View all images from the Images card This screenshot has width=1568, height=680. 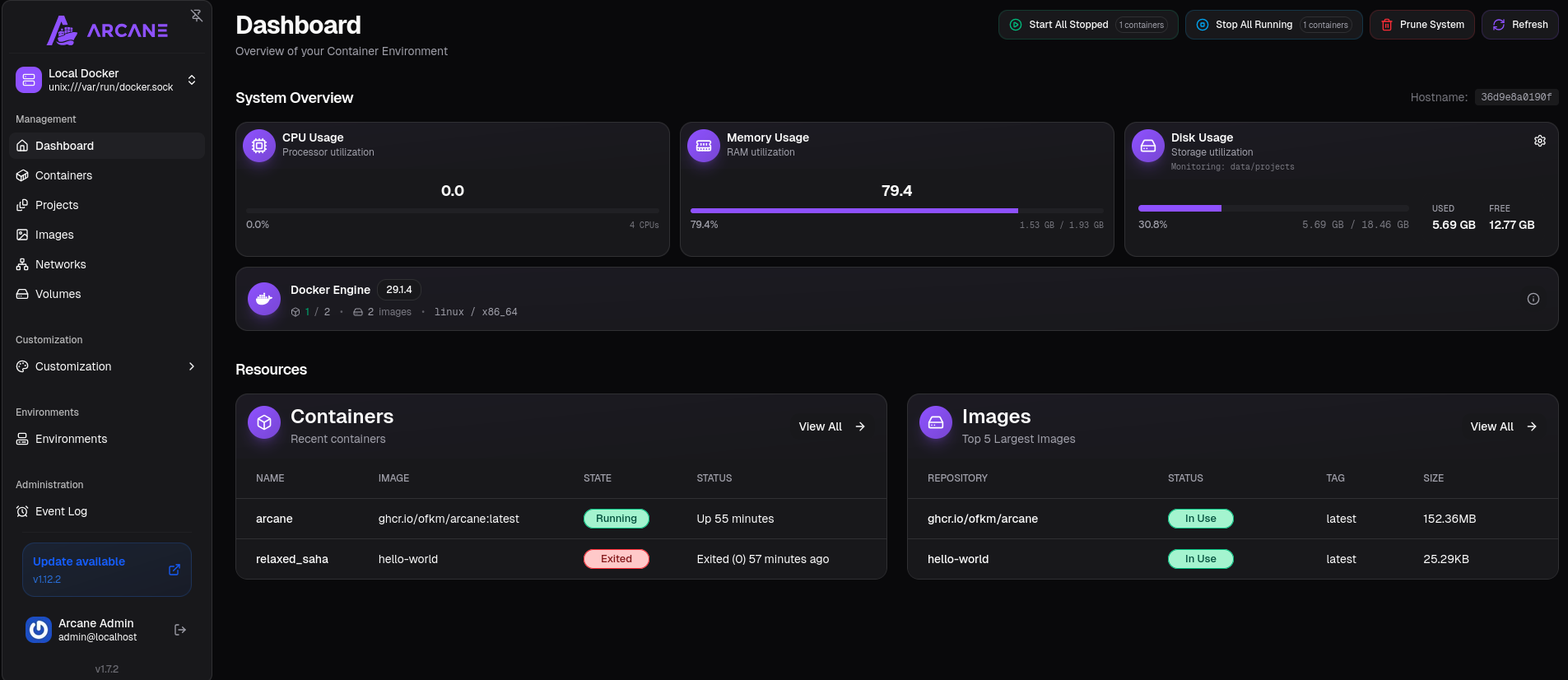click(1503, 426)
